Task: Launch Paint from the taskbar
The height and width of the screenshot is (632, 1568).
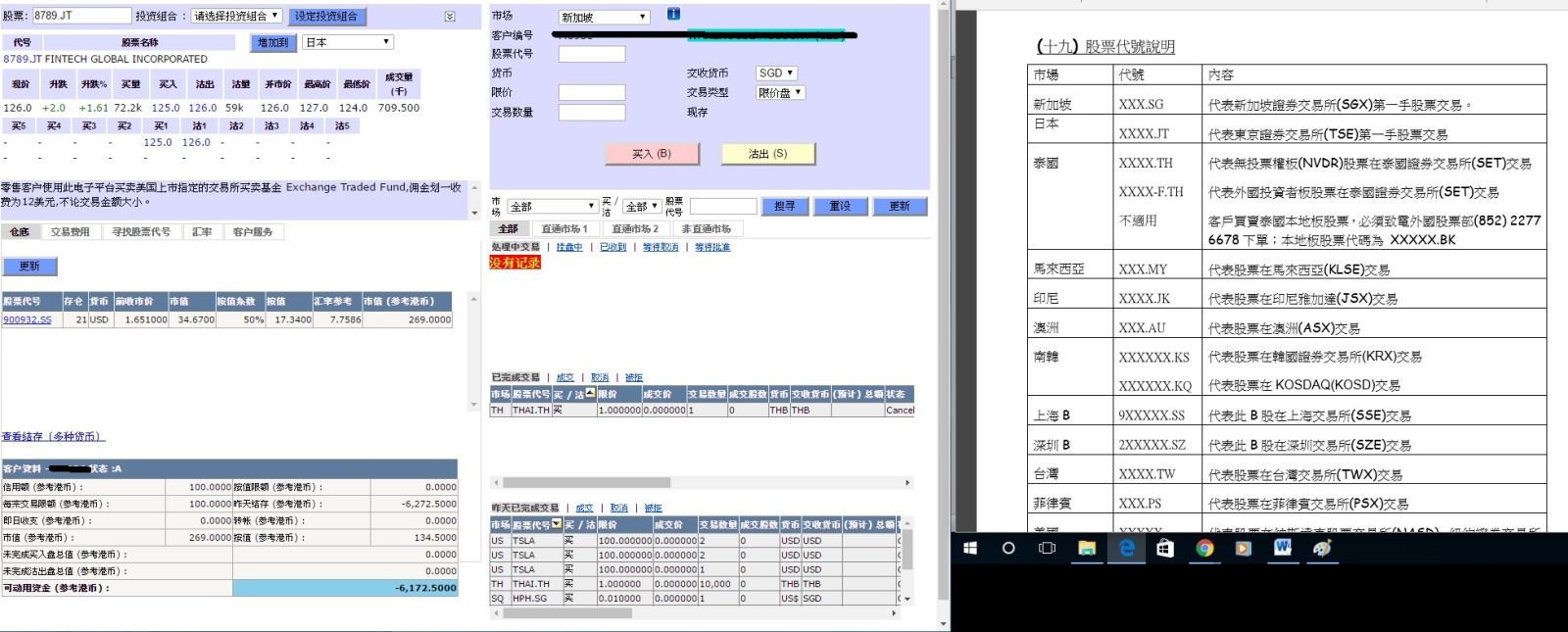Action: [1322, 549]
